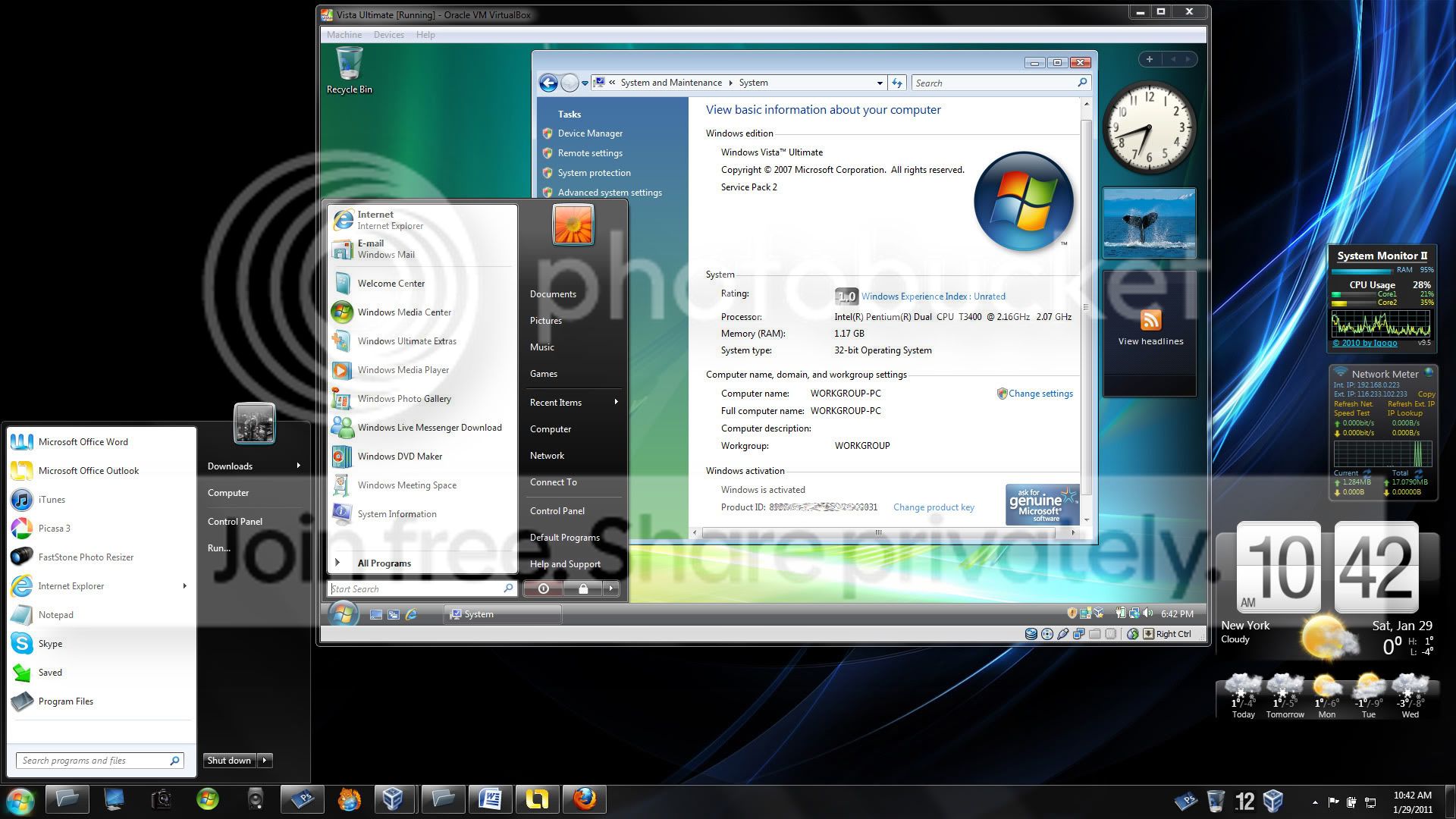
Task: Click the Action Center flag in host tray
Action: pos(1333,802)
